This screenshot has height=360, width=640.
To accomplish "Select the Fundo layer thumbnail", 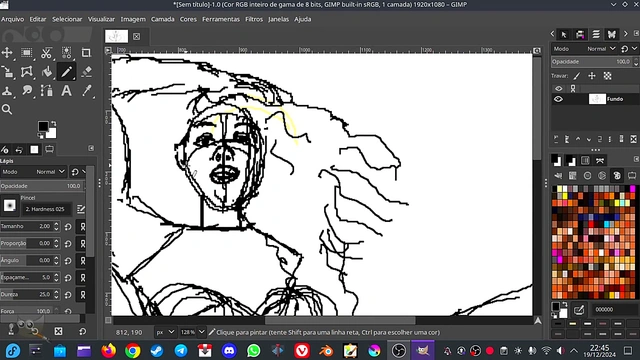I will [x=597, y=99].
